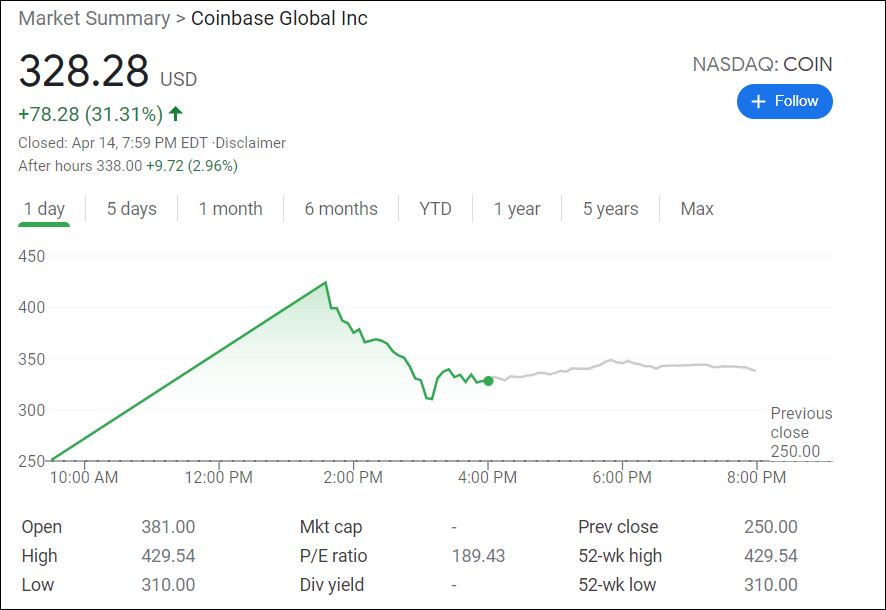Follow the Coinbase stock
The width and height of the screenshot is (886, 610).
785,102
